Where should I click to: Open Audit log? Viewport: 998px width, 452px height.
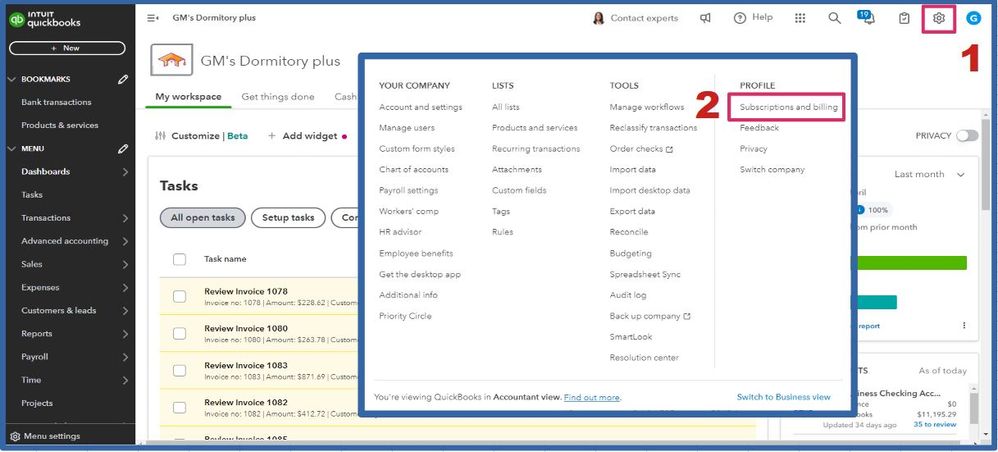628,295
